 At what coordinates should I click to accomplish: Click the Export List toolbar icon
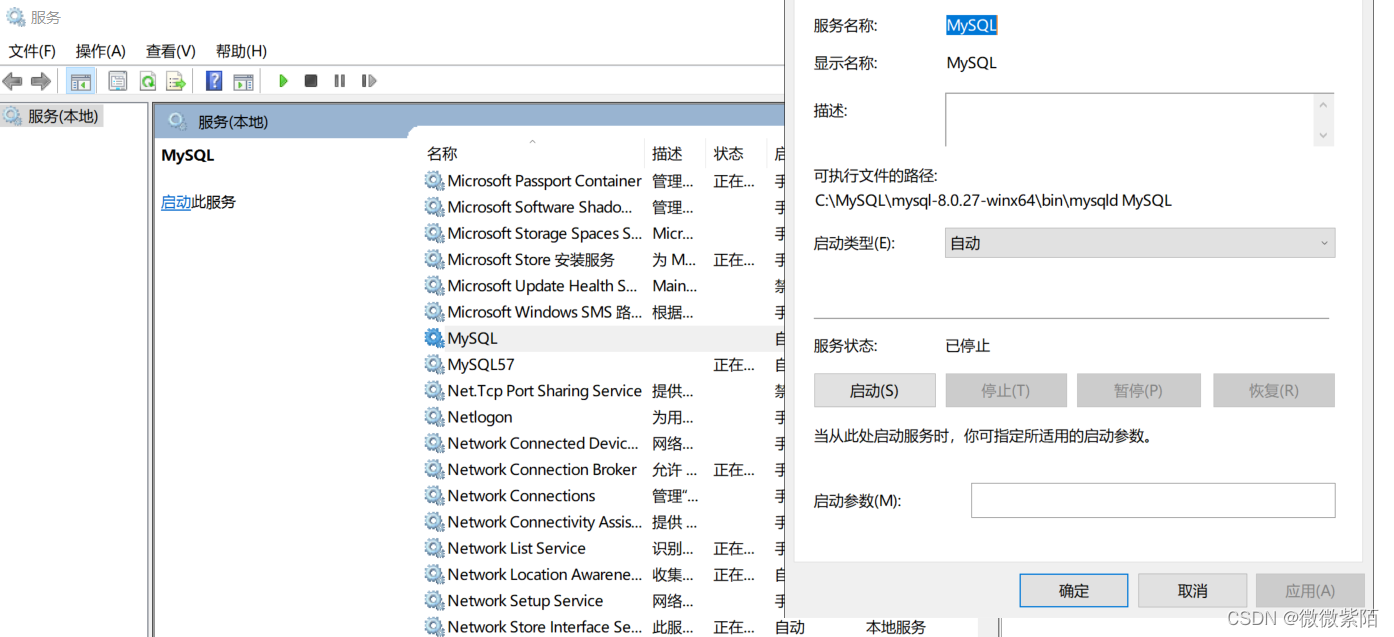coord(176,81)
